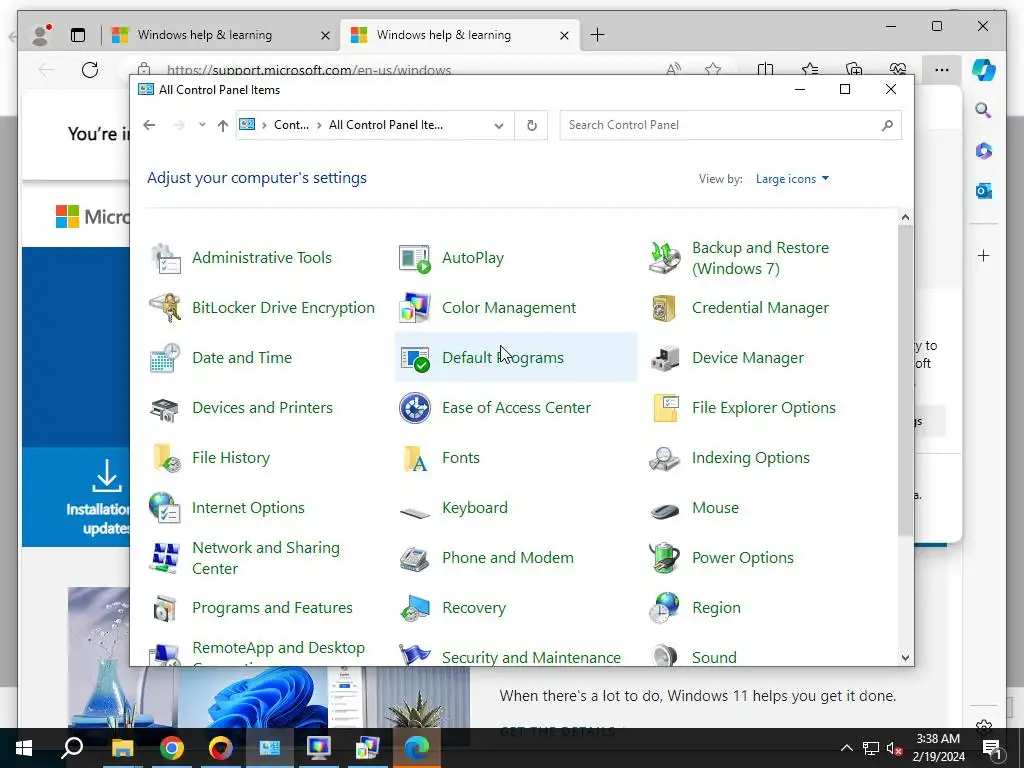This screenshot has height=768, width=1024.
Task: Open the View by Large icons dropdown
Action: click(x=792, y=179)
